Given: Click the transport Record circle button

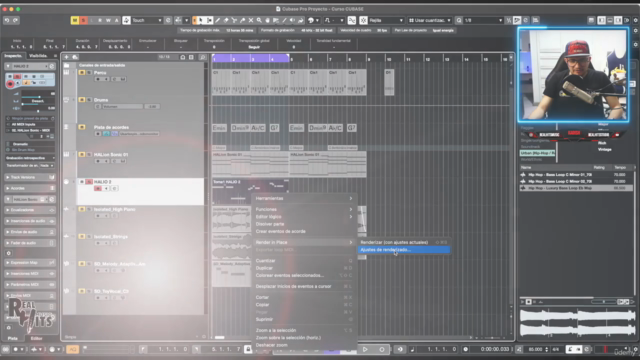Looking at the screenshot, I should point(382,349).
